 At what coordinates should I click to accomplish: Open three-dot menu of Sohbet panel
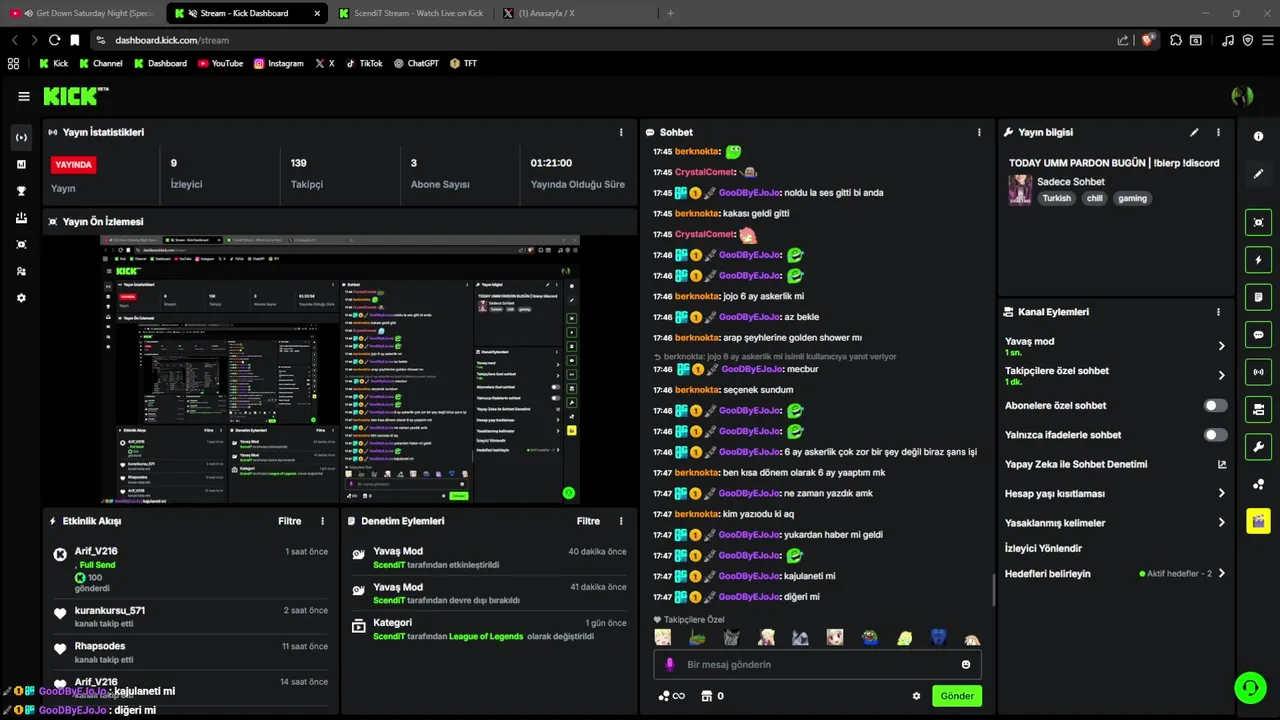(x=979, y=132)
